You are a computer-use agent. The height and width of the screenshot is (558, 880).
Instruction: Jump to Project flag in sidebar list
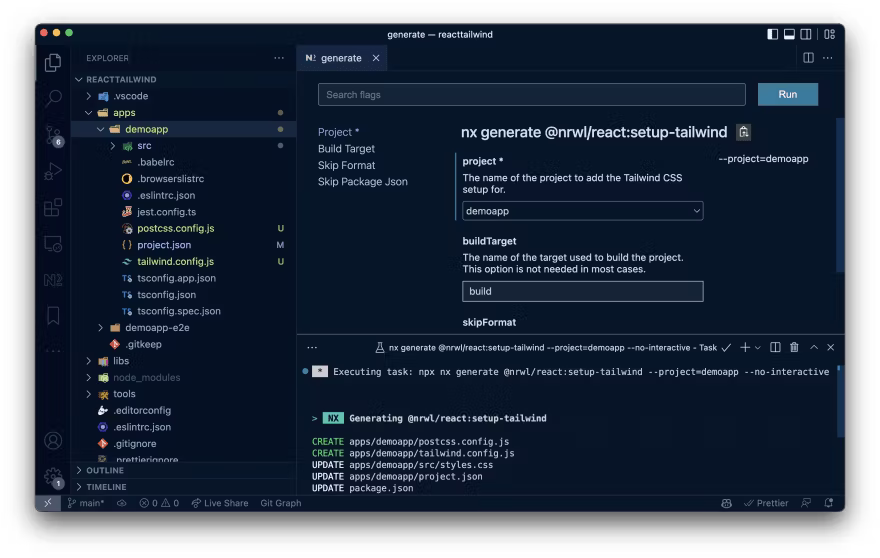click(338, 132)
